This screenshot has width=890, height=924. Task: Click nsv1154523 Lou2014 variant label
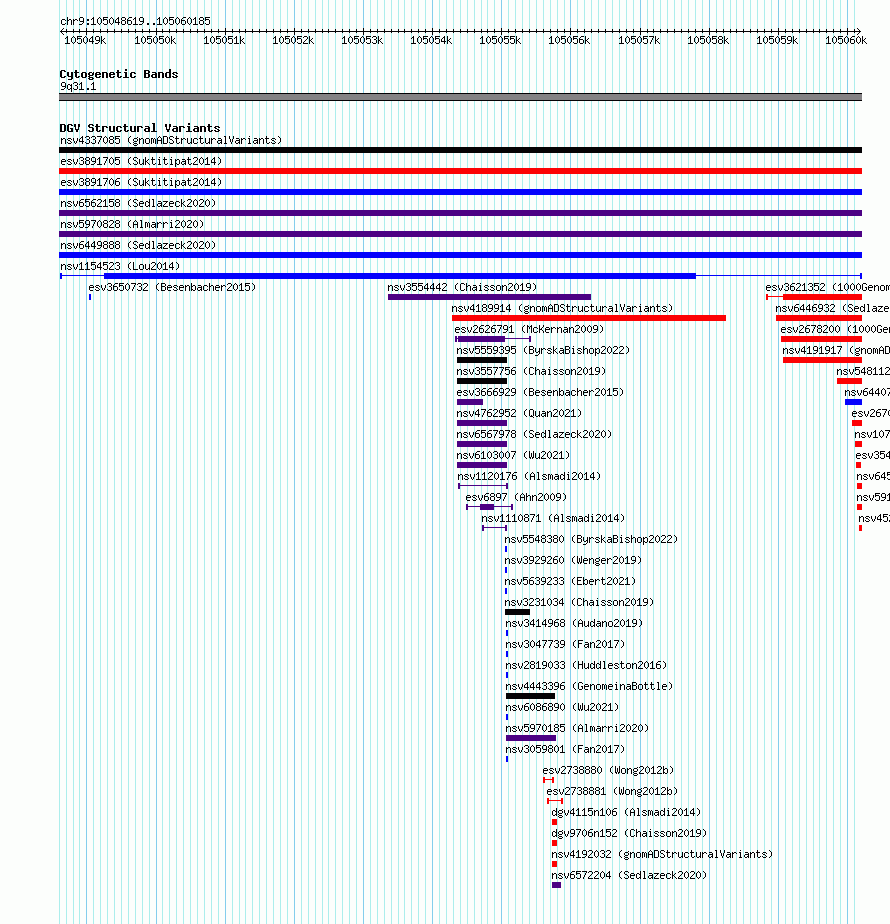pos(120,266)
